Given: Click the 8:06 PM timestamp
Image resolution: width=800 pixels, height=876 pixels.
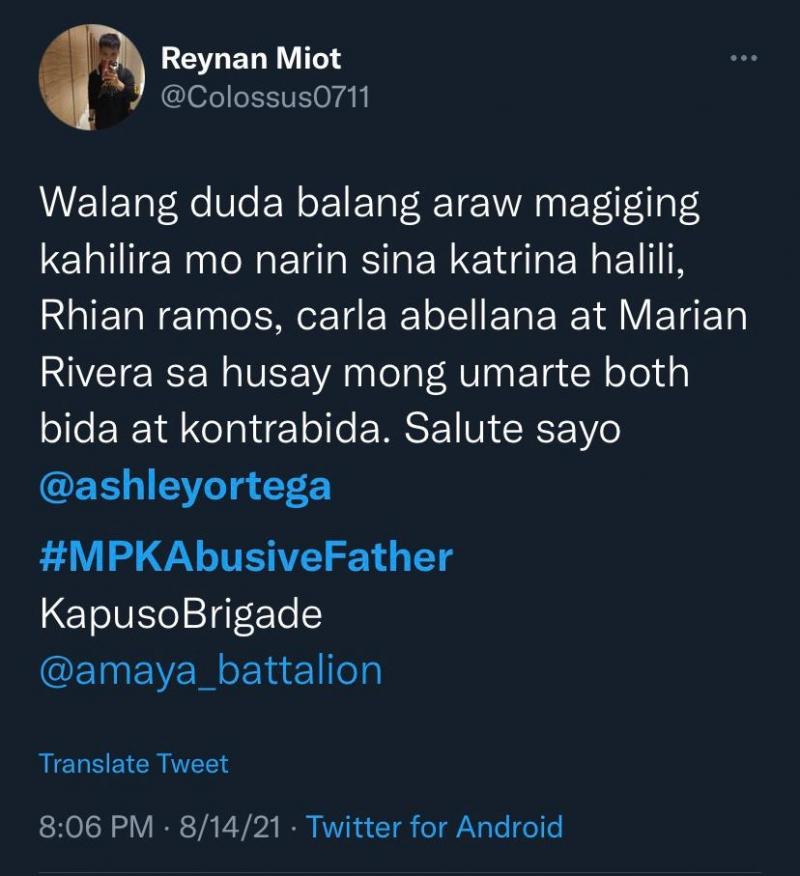Looking at the screenshot, I should pos(96,827).
